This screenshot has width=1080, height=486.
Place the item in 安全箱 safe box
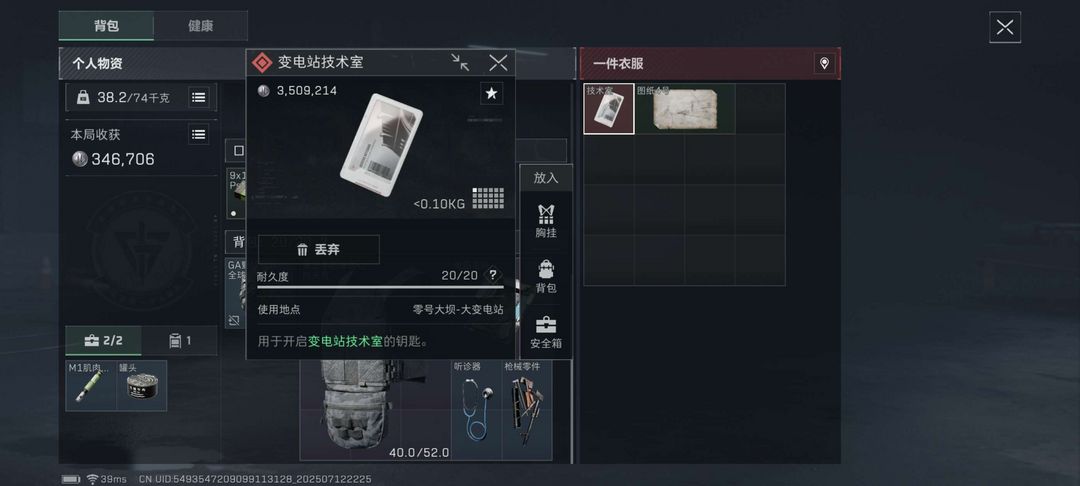pos(546,332)
